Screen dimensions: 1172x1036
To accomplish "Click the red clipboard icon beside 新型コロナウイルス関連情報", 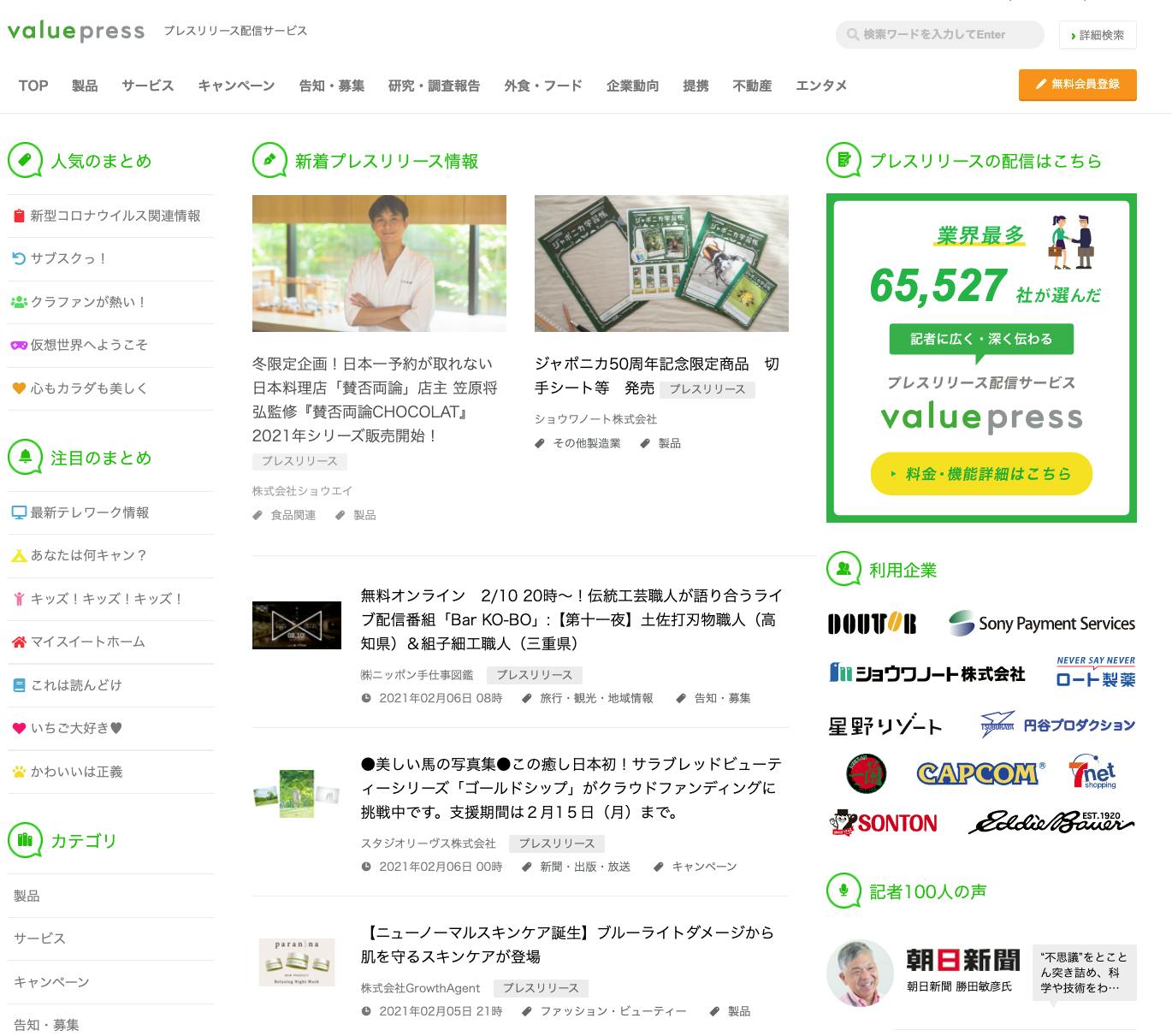I will click(x=18, y=216).
